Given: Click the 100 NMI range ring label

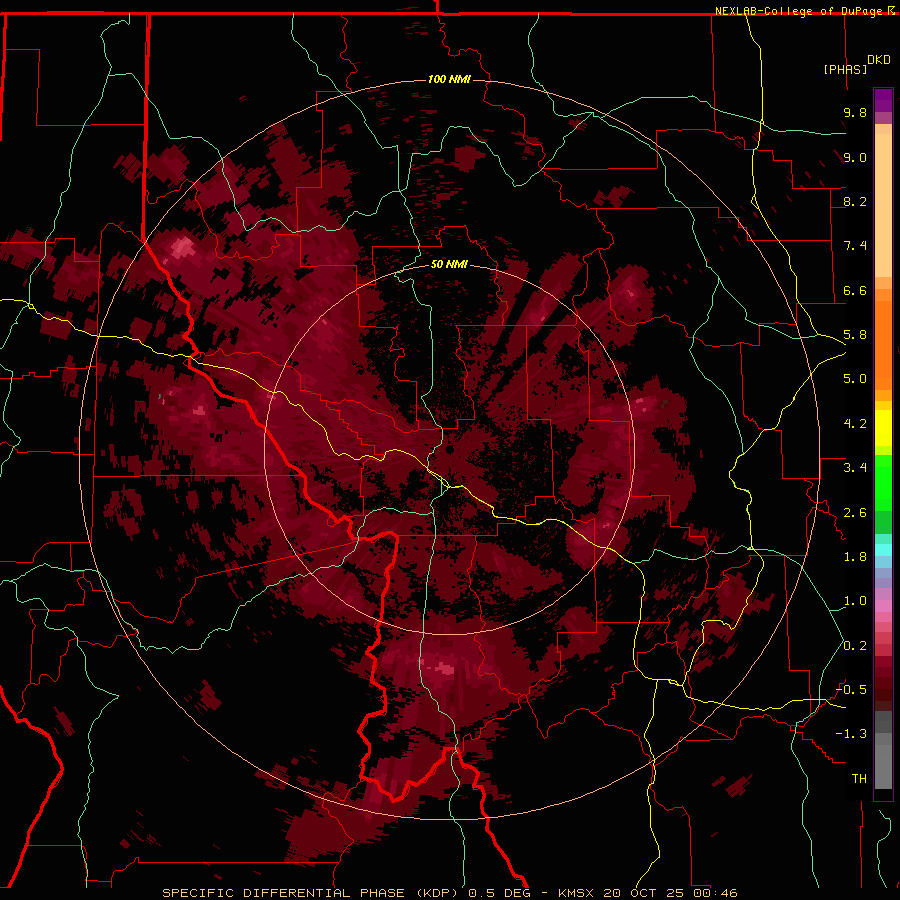Looking at the screenshot, I should [x=449, y=79].
